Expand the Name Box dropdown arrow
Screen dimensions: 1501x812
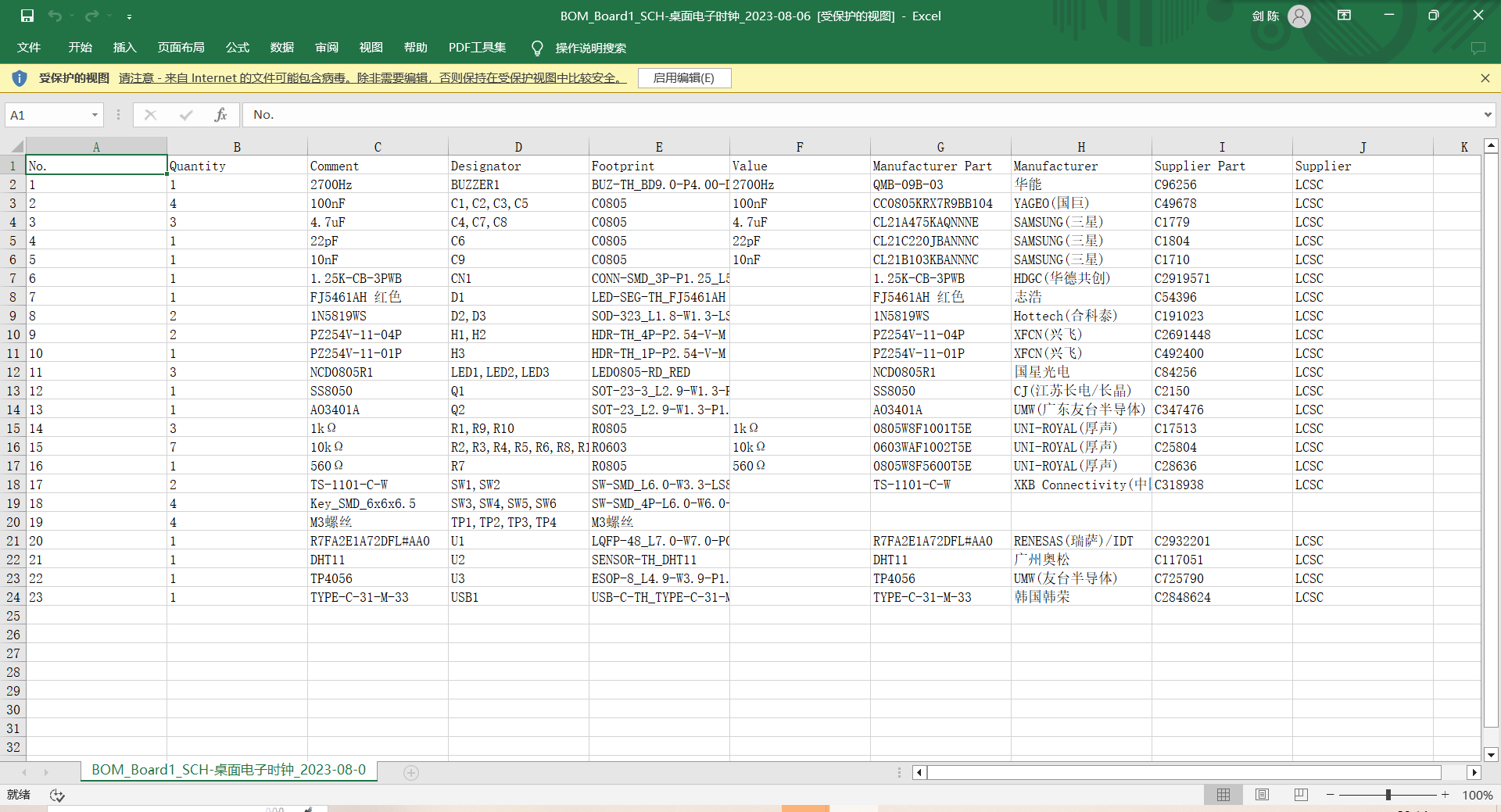95,115
